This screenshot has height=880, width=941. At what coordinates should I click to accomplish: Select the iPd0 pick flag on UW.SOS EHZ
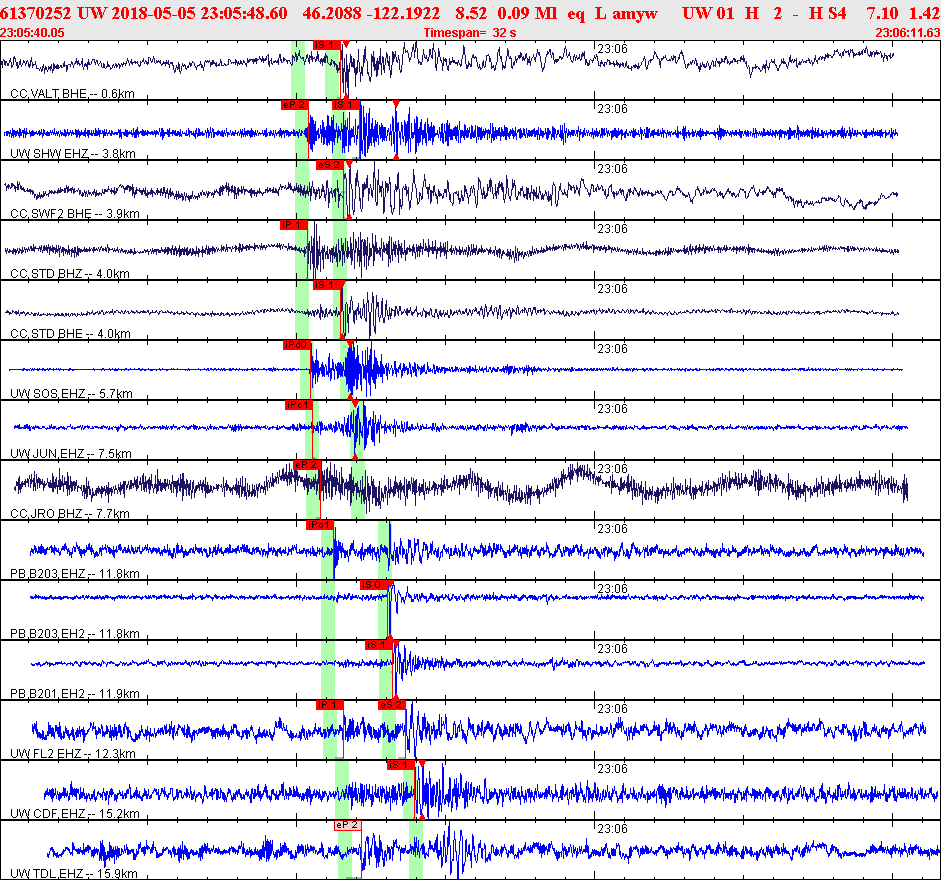(296, 345)
